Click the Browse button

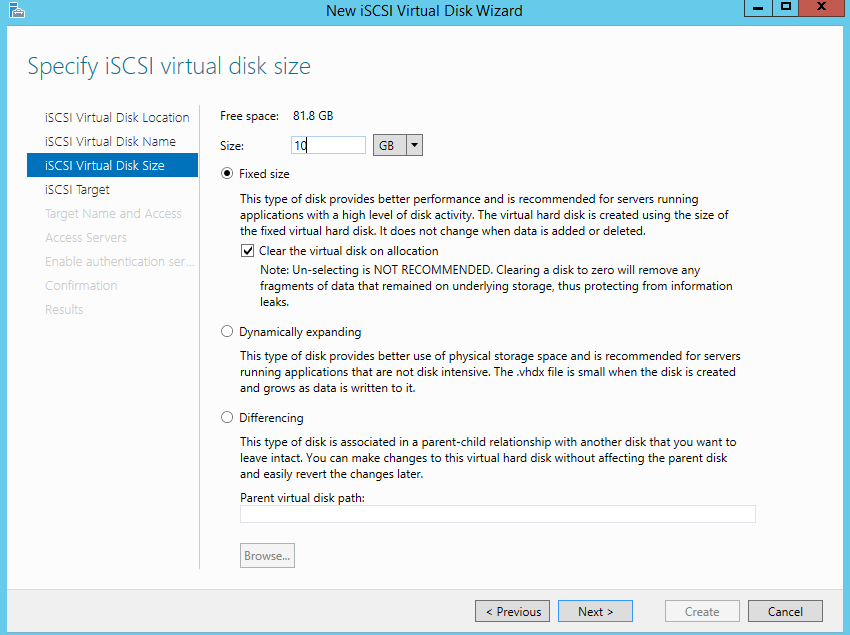267,555
